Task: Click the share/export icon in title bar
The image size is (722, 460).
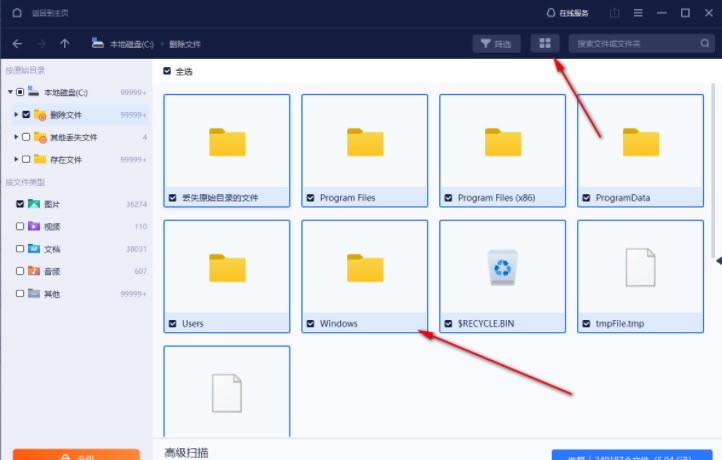Action: 614,13
